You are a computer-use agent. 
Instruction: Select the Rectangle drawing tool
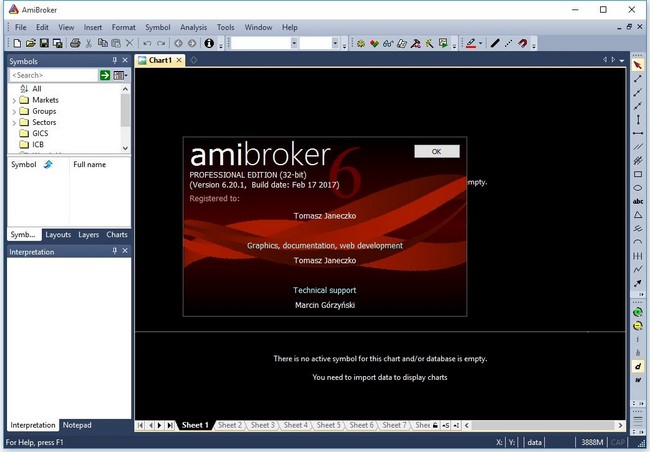[x=638, y=174]
